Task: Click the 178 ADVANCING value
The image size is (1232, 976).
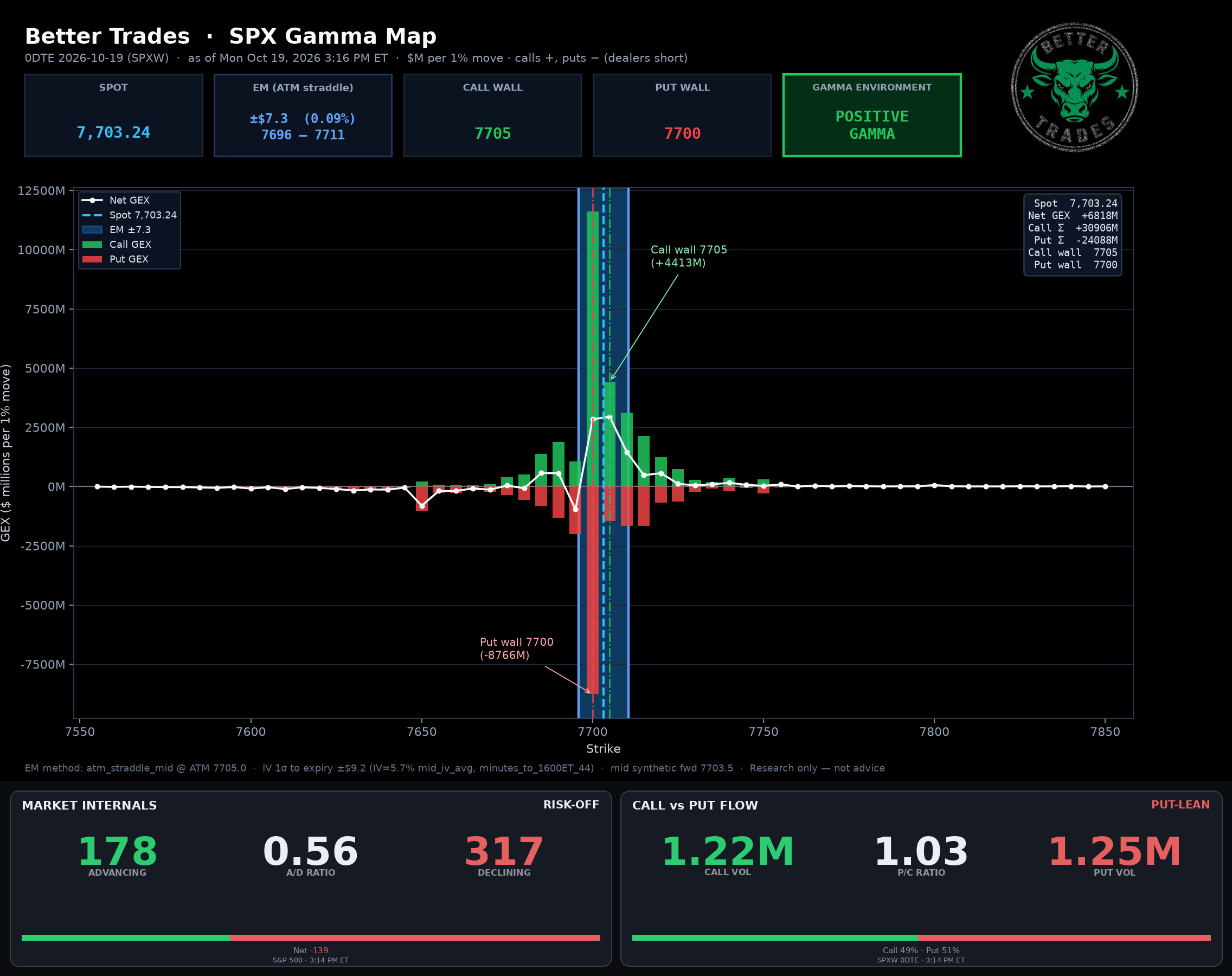Action: pyautogui.click(x=117, y=851)
